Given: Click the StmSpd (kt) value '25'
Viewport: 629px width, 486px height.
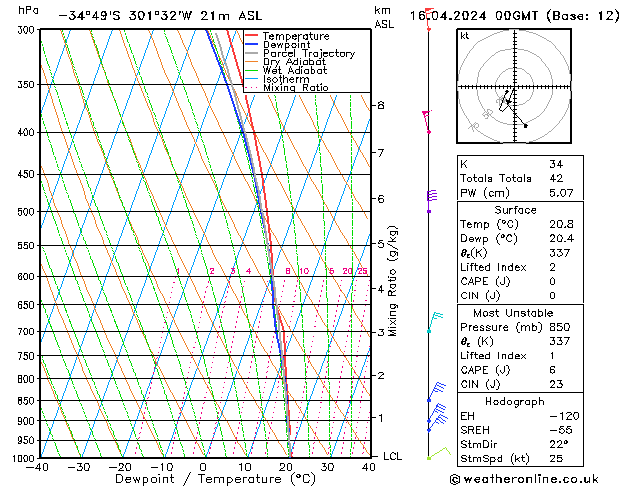Looking at the screenshot, I should tap(556, 458).
